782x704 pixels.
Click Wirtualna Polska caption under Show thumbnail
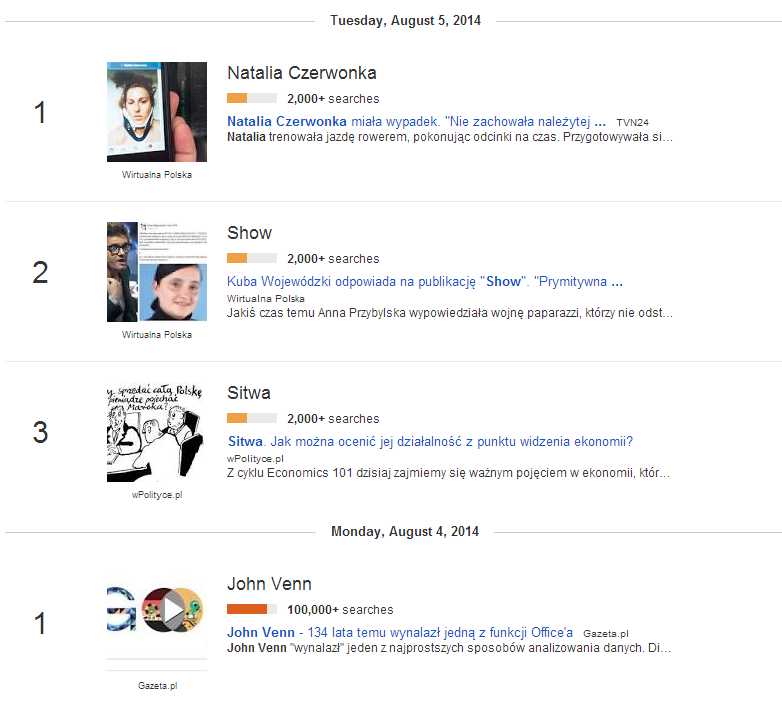click(x=157, y=335)
